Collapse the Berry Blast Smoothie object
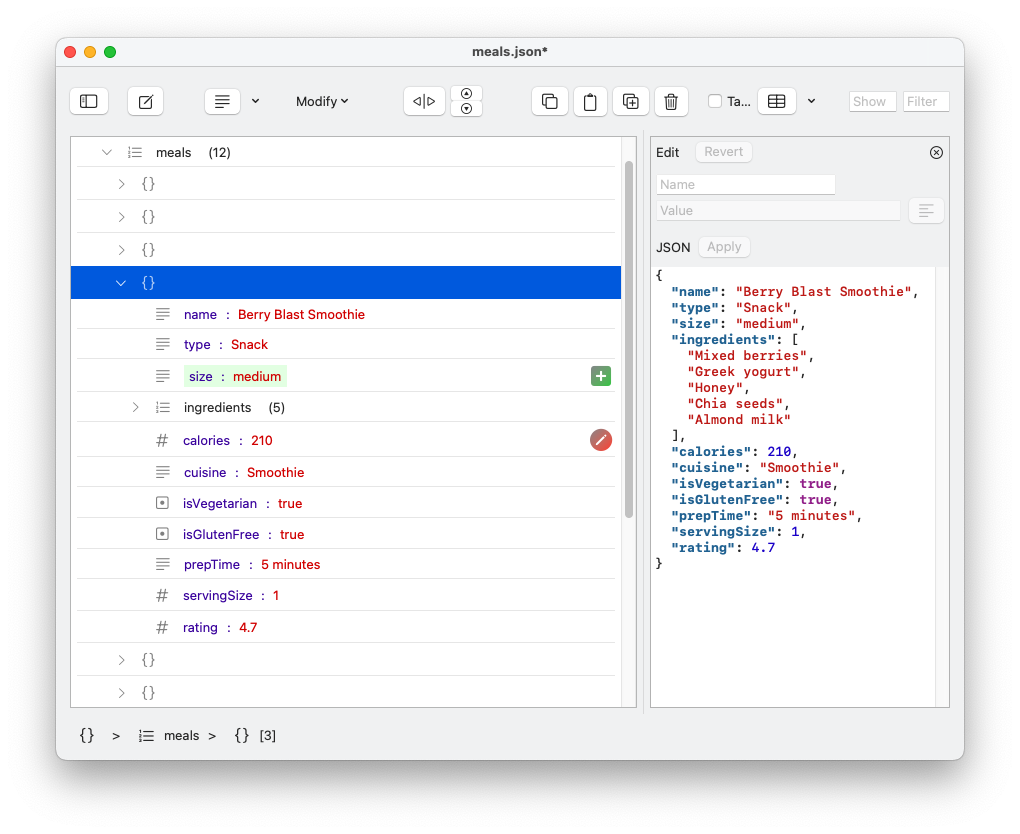1020x834 pixels. (120, 282)
